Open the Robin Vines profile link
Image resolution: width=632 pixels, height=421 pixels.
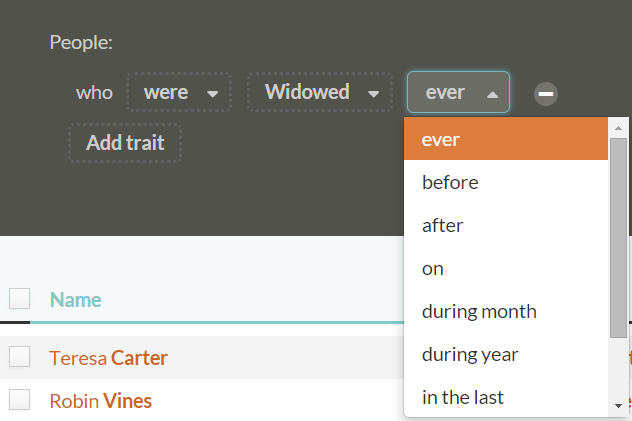point(100,401)
